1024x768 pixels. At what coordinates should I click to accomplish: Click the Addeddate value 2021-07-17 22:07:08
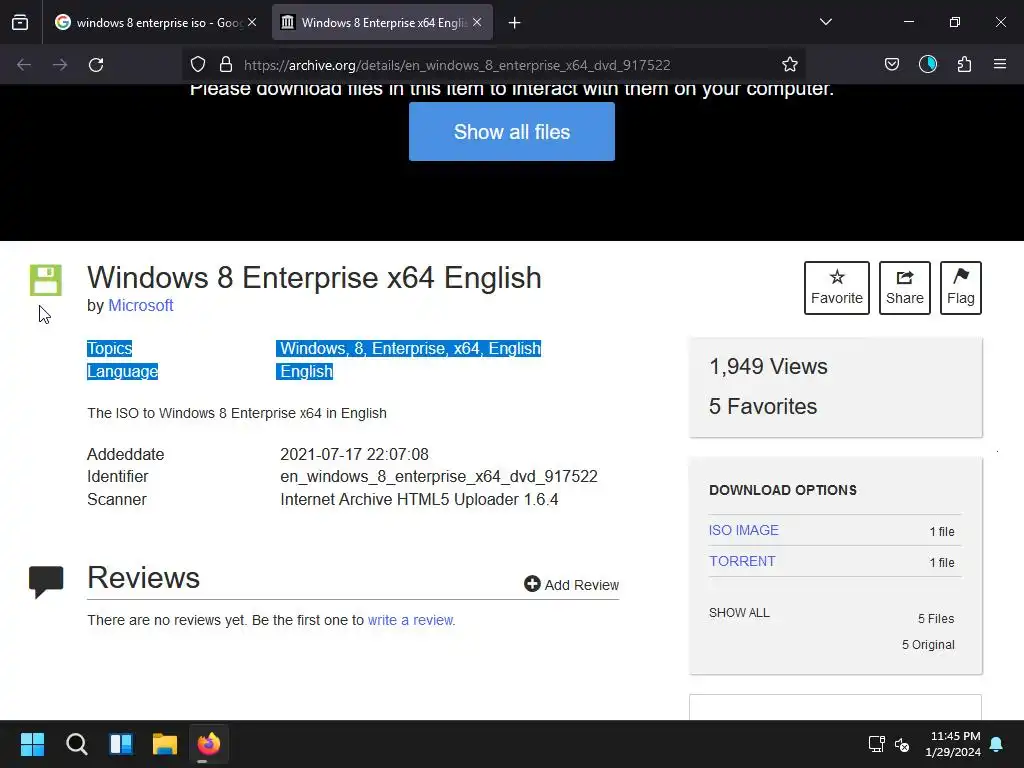pos(355,455)
